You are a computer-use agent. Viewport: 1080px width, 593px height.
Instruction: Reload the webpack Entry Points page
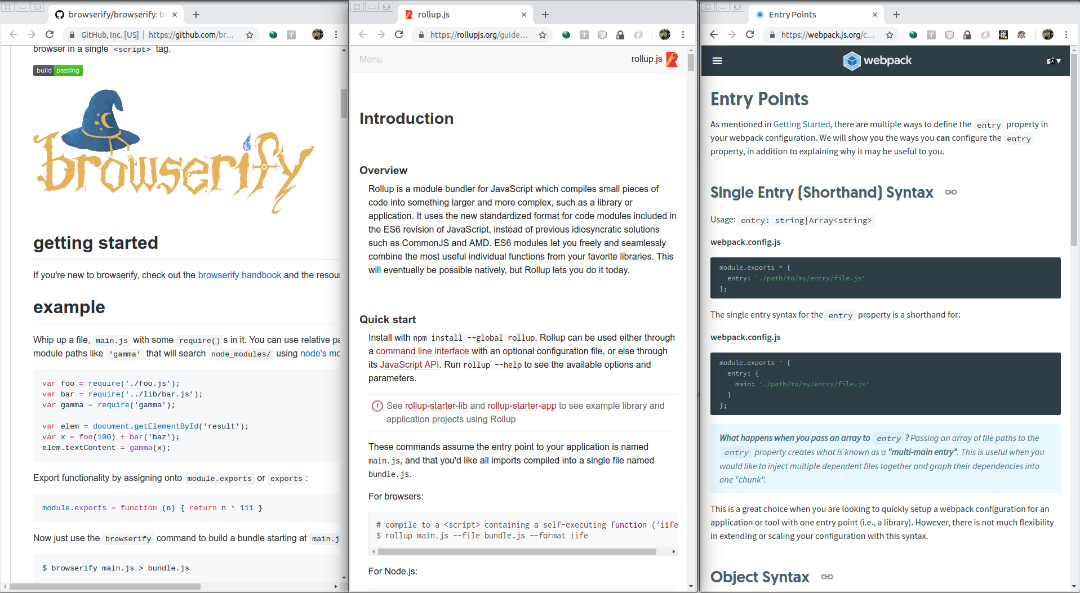coord(749,34)
